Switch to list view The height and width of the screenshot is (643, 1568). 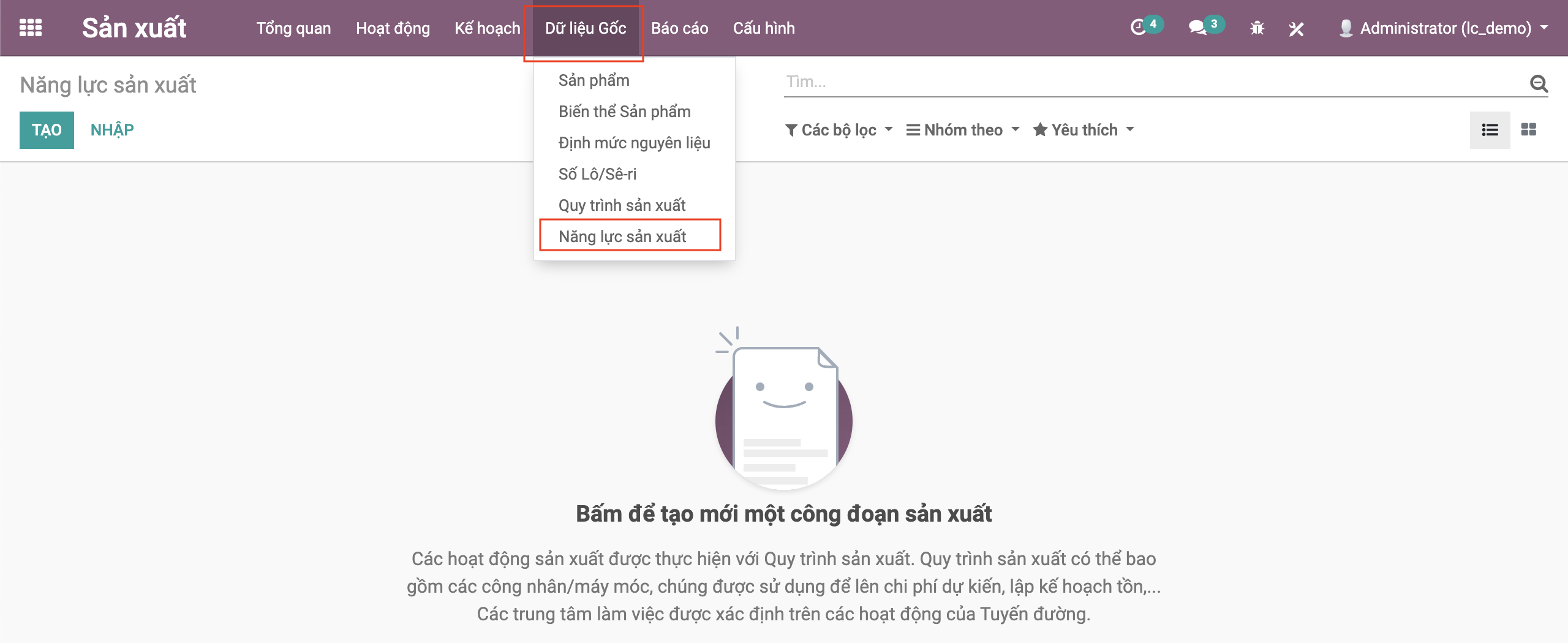pos(1490,130)
